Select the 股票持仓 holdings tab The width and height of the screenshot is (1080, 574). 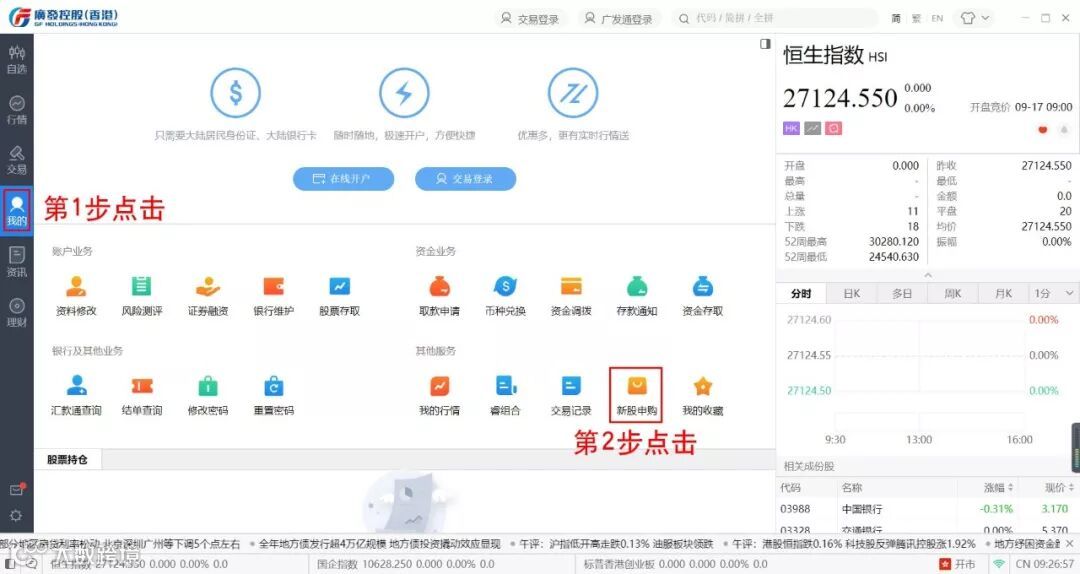click(x=68, y=460)
